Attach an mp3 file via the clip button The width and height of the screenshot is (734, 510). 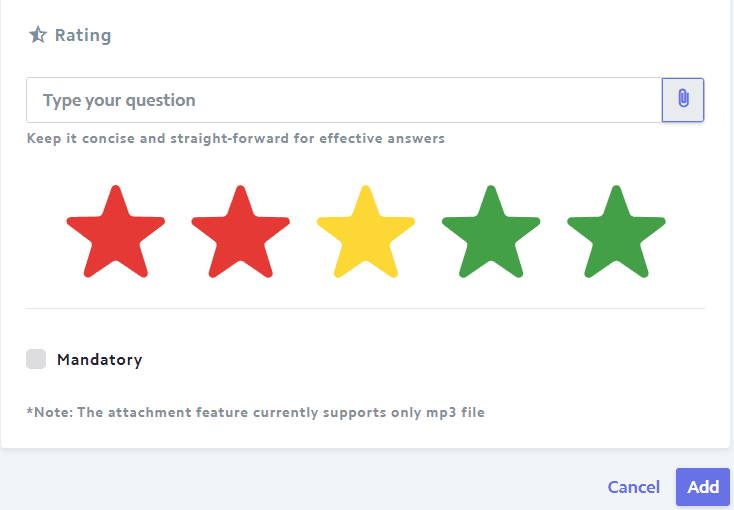(683, 100)
